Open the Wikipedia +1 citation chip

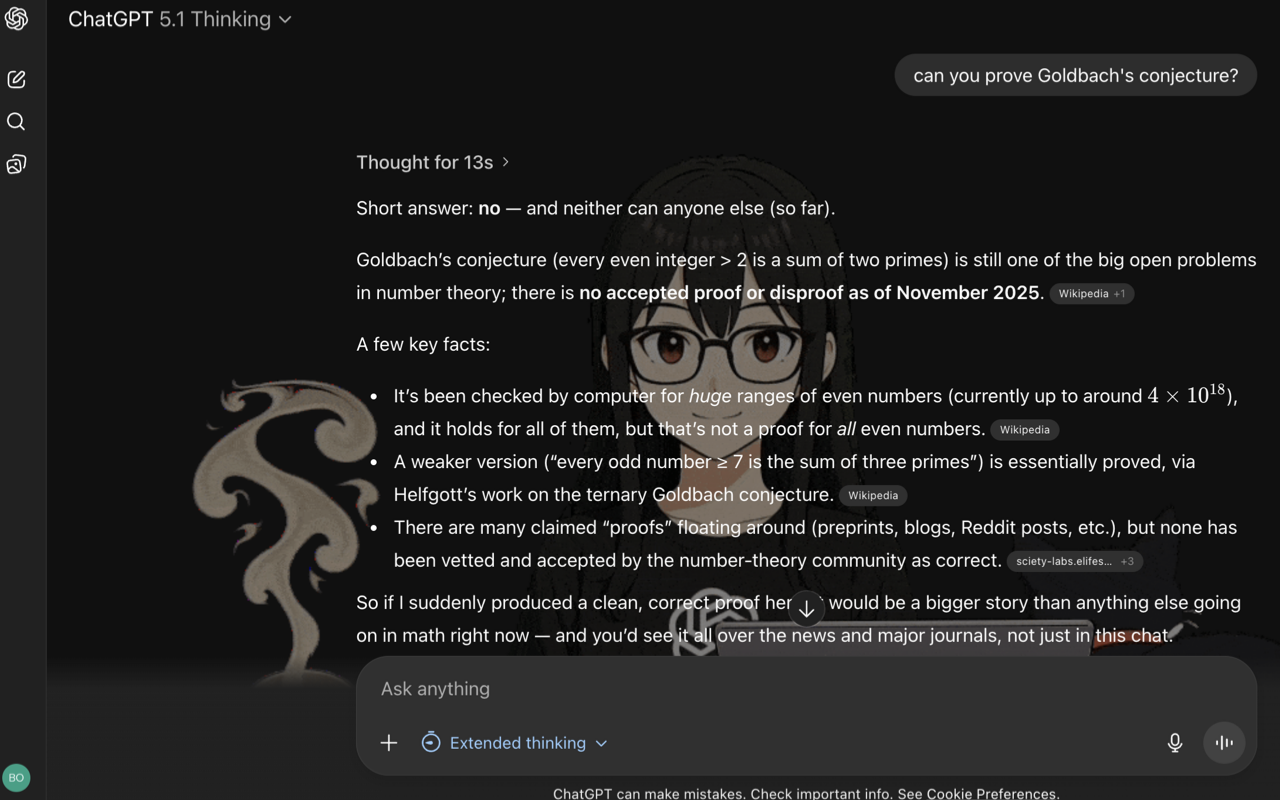click(1091, 294)
